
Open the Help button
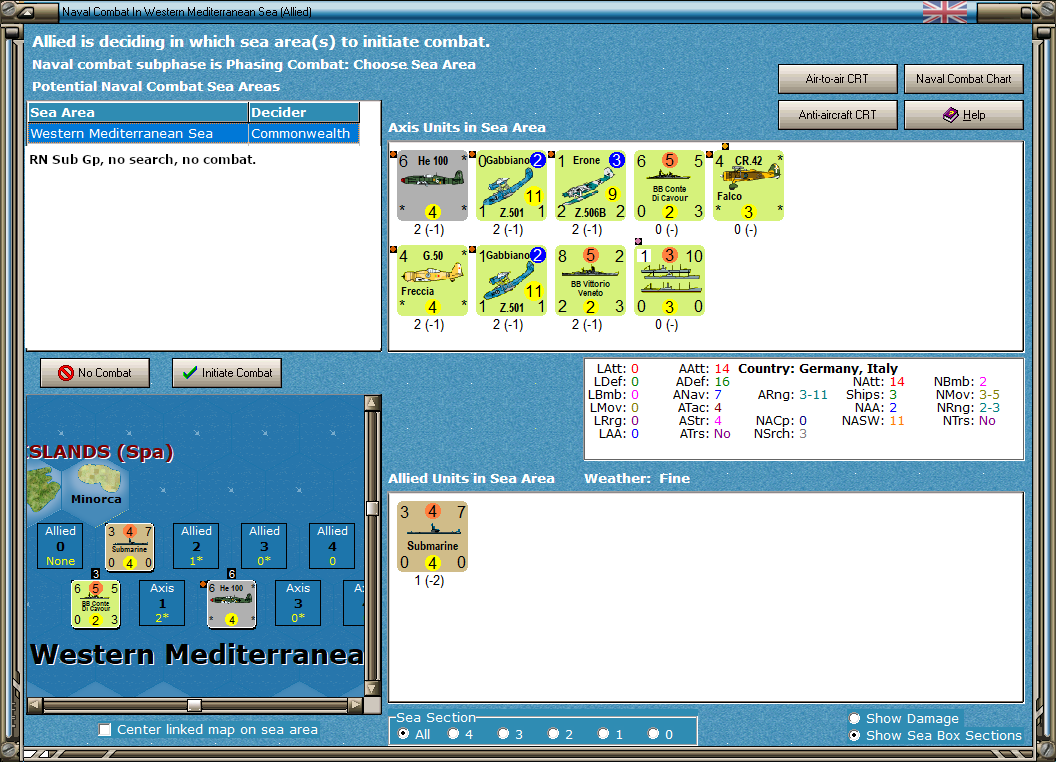pos(963,115)
